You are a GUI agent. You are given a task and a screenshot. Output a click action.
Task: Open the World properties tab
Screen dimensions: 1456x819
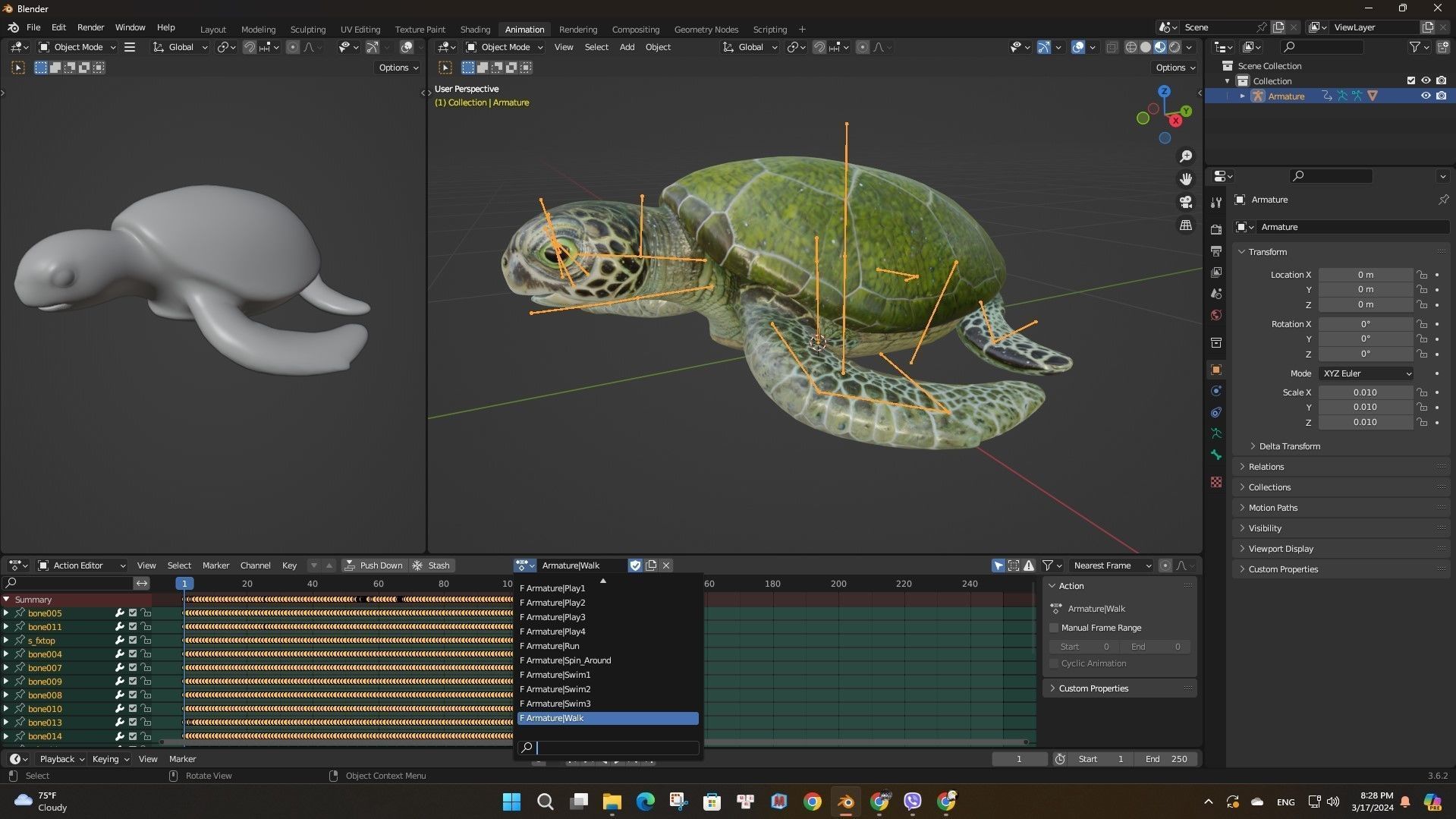(x=1216, y=314)
